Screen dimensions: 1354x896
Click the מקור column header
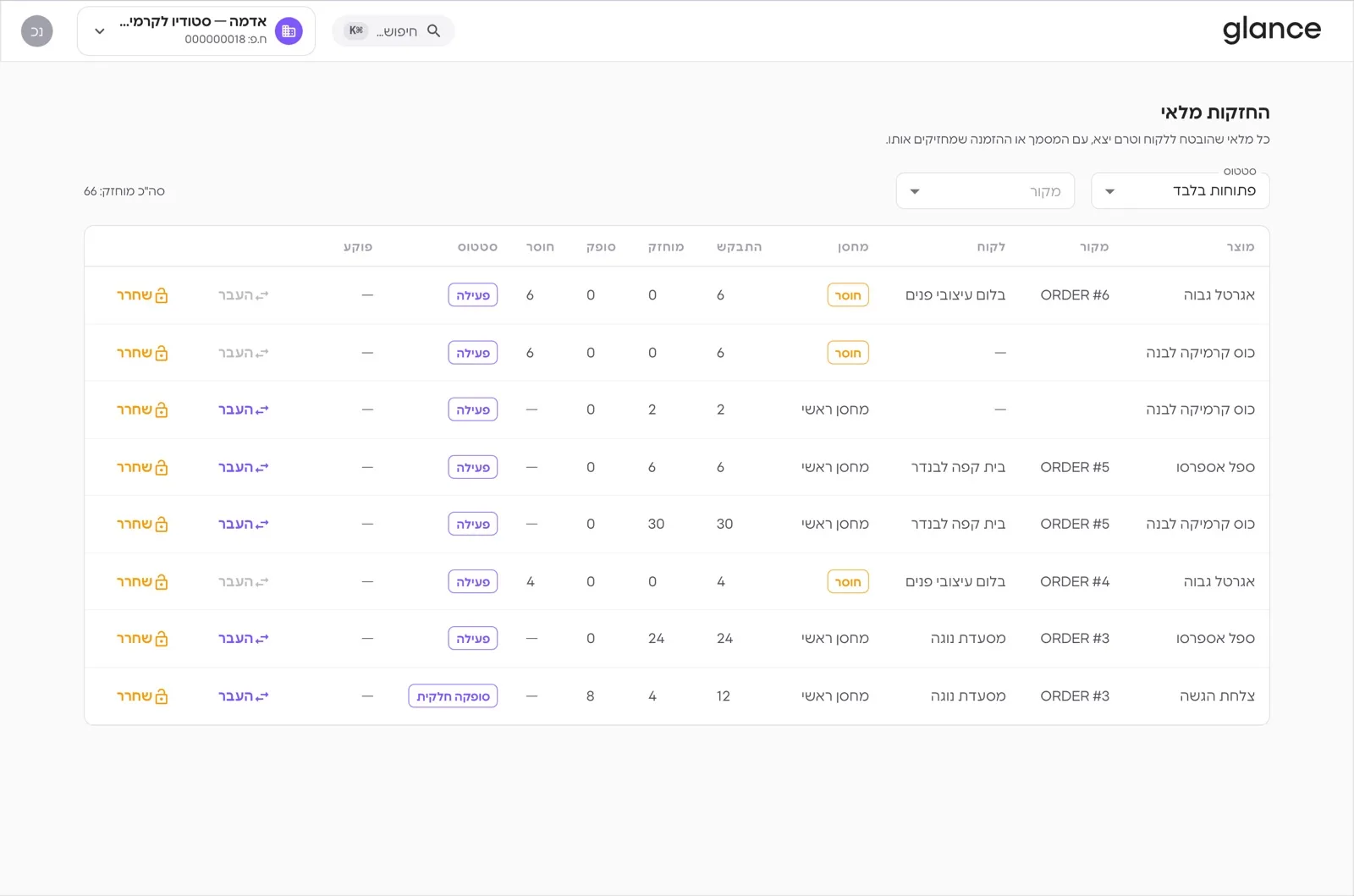tap(1094, 247)
